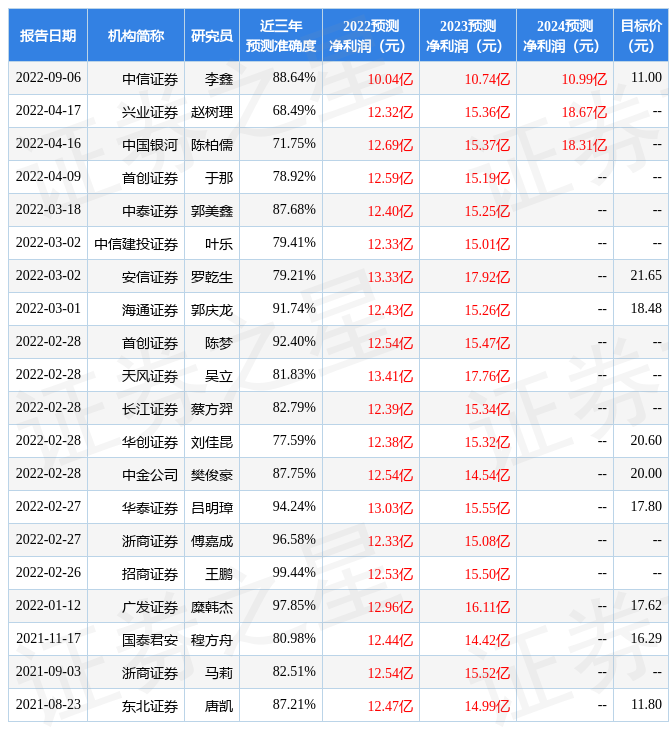
Task: Click target price 20.00
Action: point(646,473)
